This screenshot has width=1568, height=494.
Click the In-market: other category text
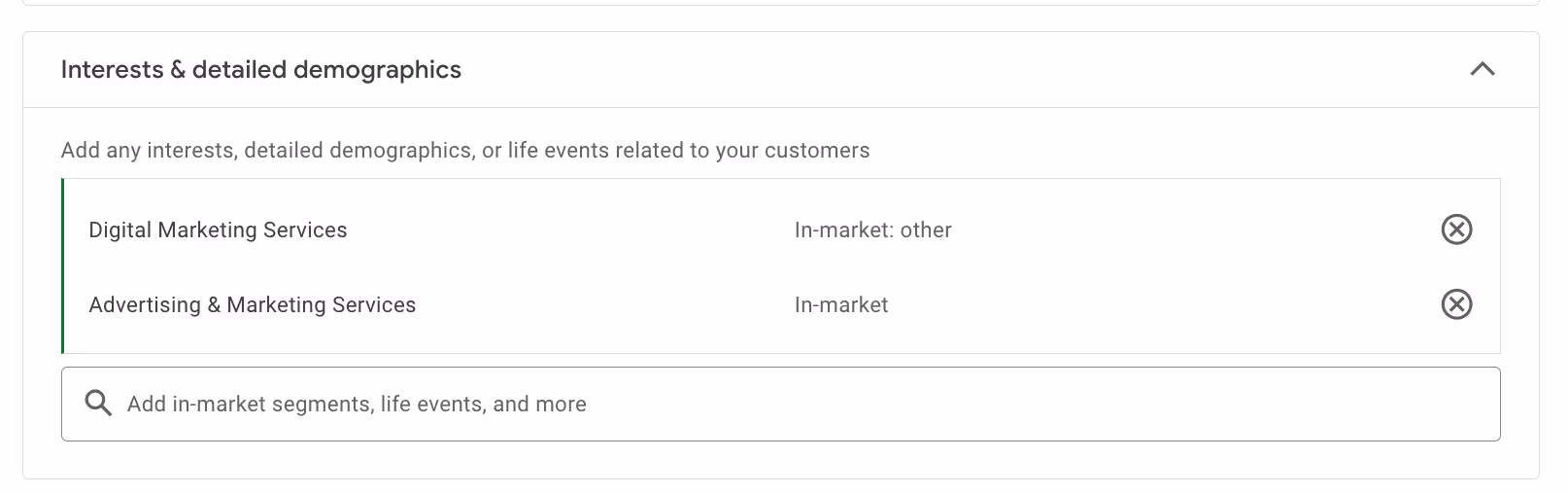pyautogui.click(x=873, y=229)
